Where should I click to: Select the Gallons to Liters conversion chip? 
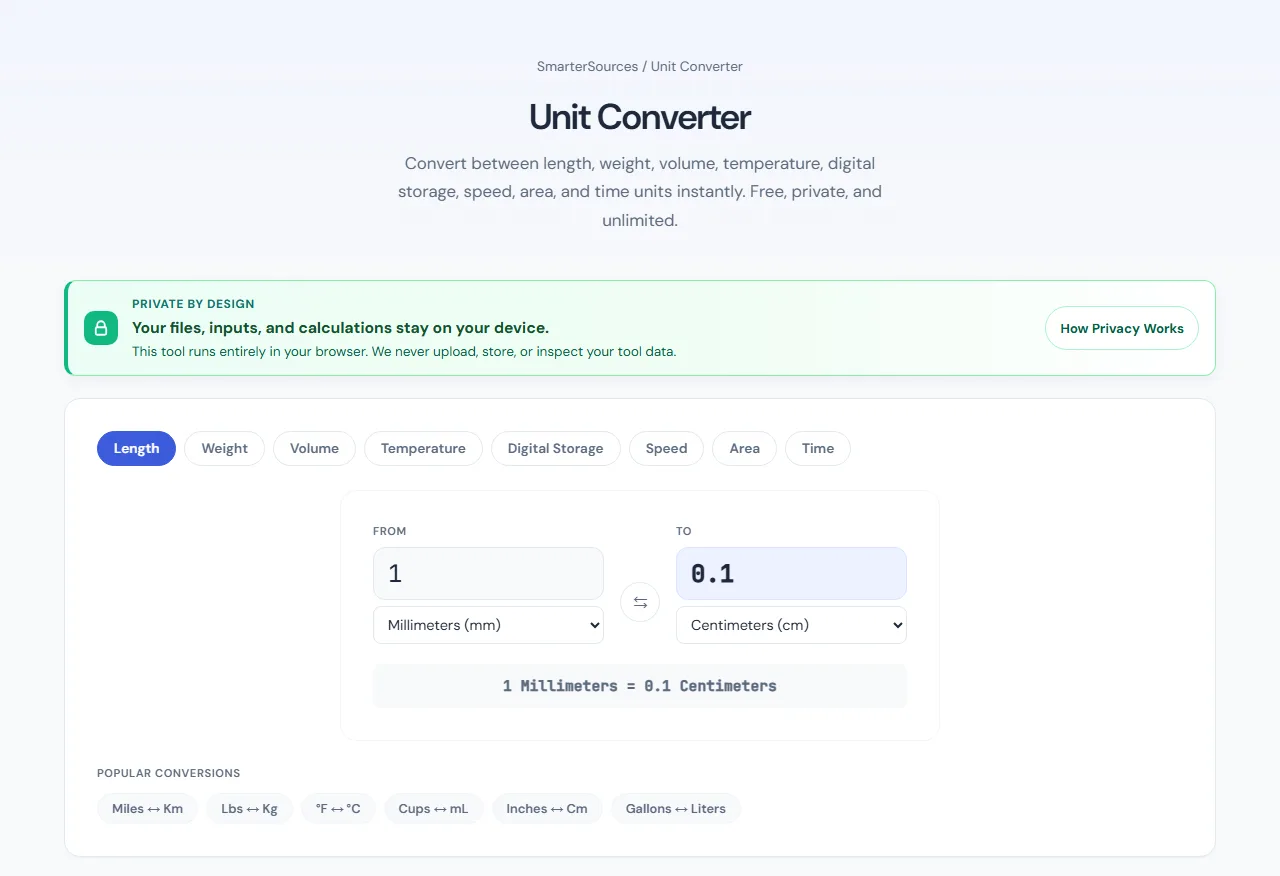pos(676,808)
